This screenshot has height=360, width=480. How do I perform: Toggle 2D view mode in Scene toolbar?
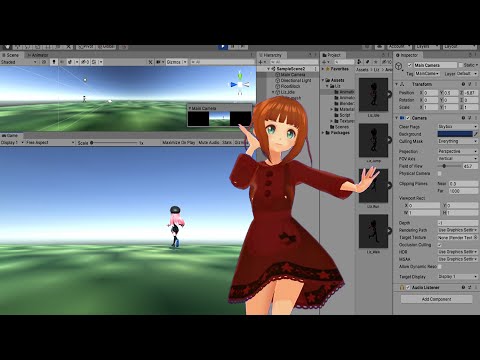click(x=44, y=62)
